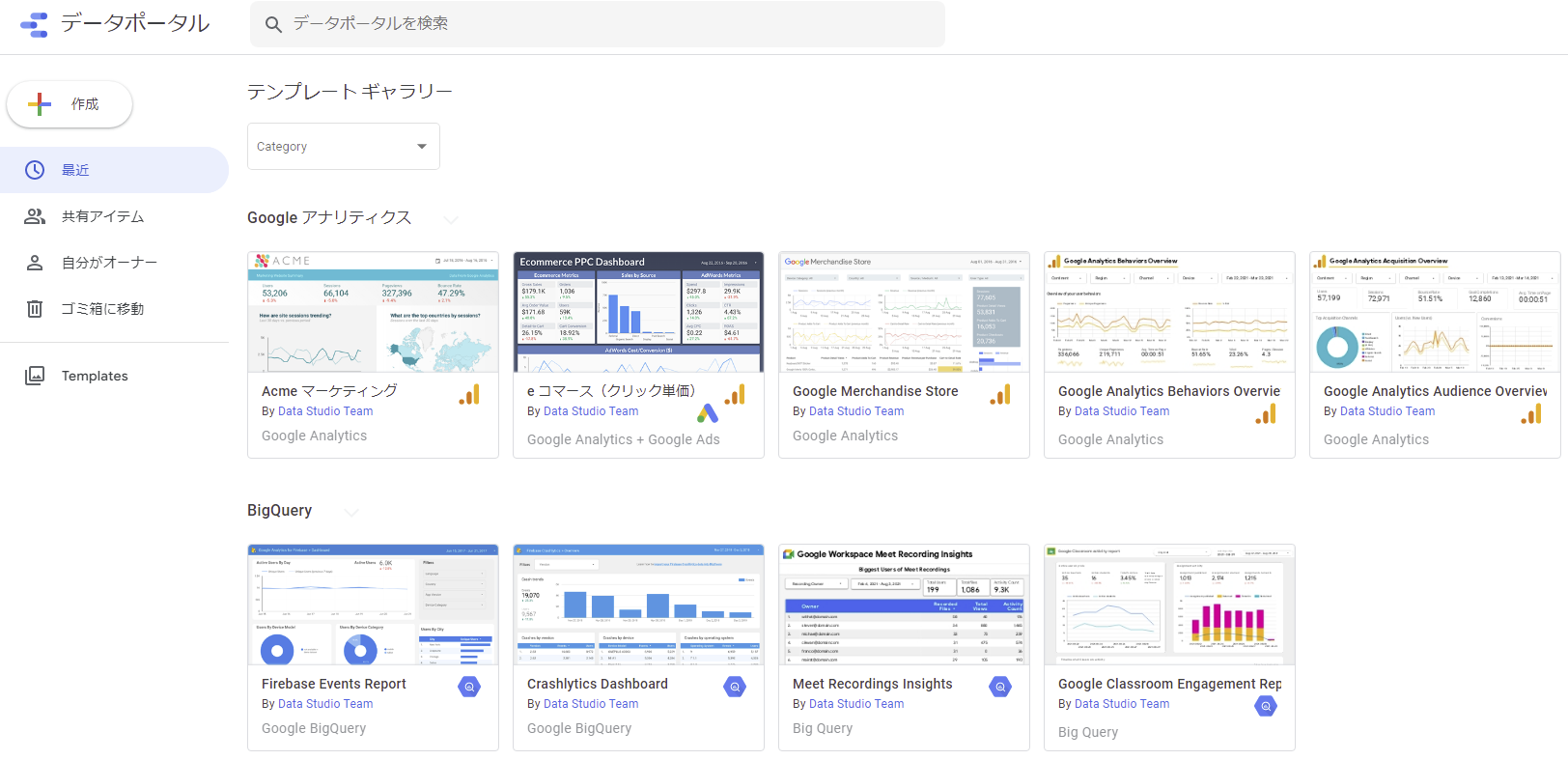The image size is (1568, 760).
Task: Click the Google Analytics Behaviors Overview title
Action: click(x=1169, y=391)
